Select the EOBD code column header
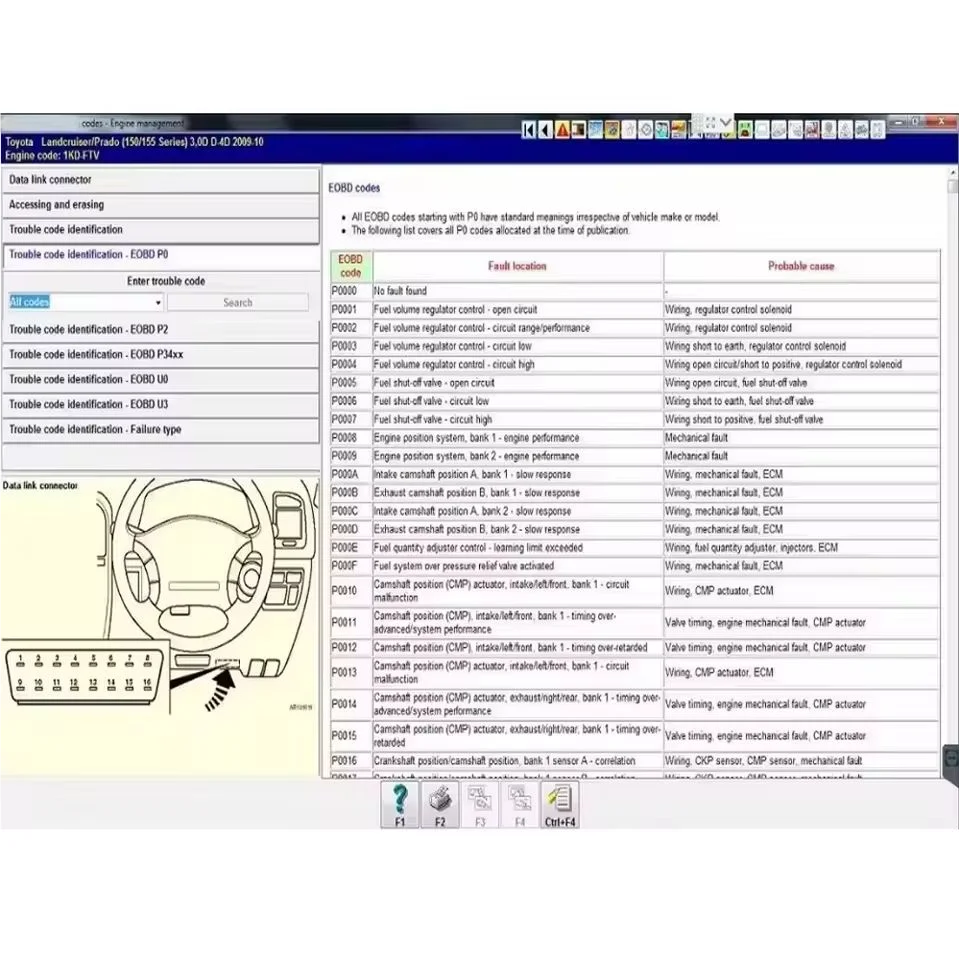Image resolution: width=959 pixels, height=959 pixels. click(x=350, y=265)
